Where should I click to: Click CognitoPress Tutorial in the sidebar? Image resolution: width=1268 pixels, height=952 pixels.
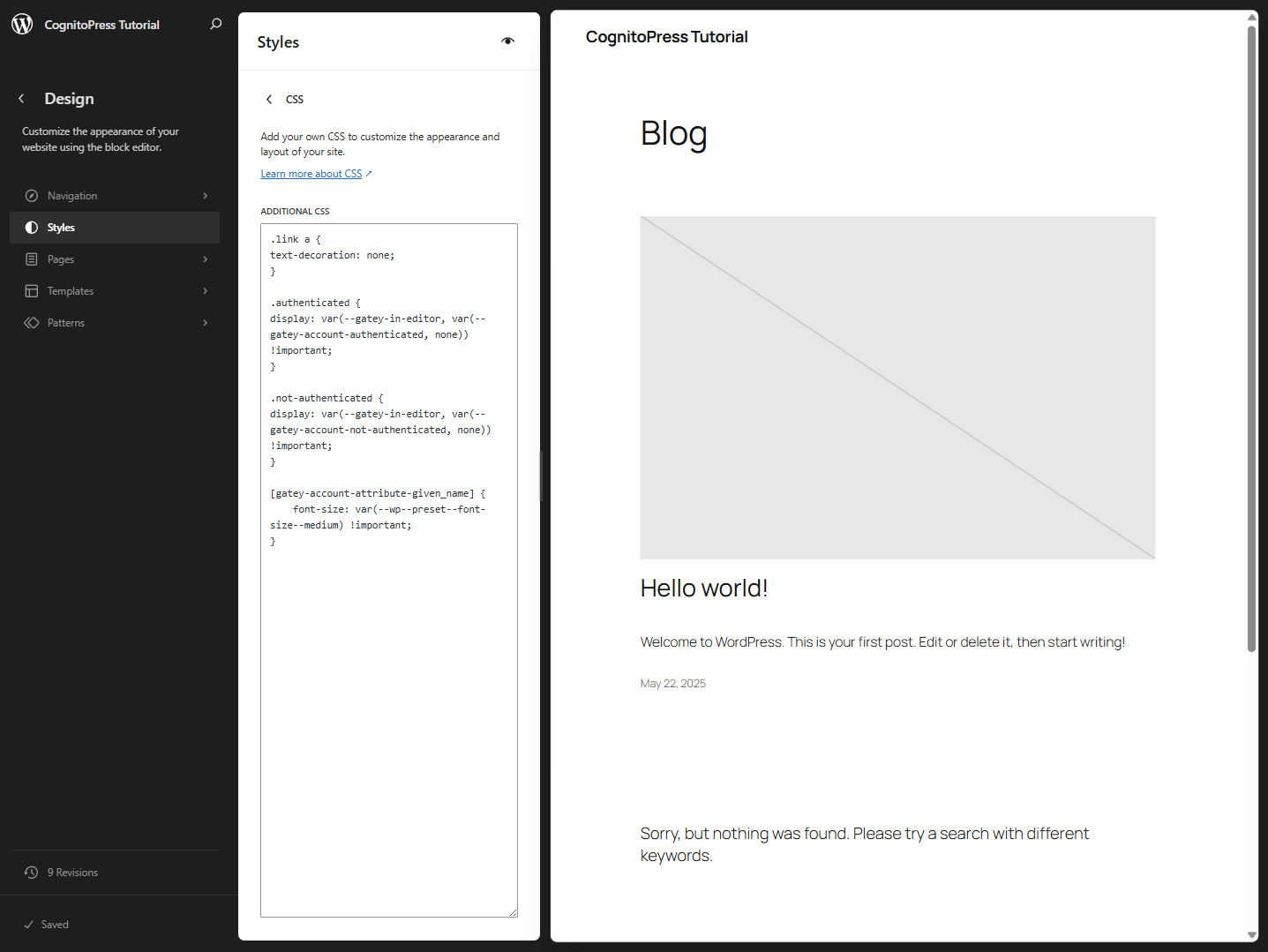[101, 25]
